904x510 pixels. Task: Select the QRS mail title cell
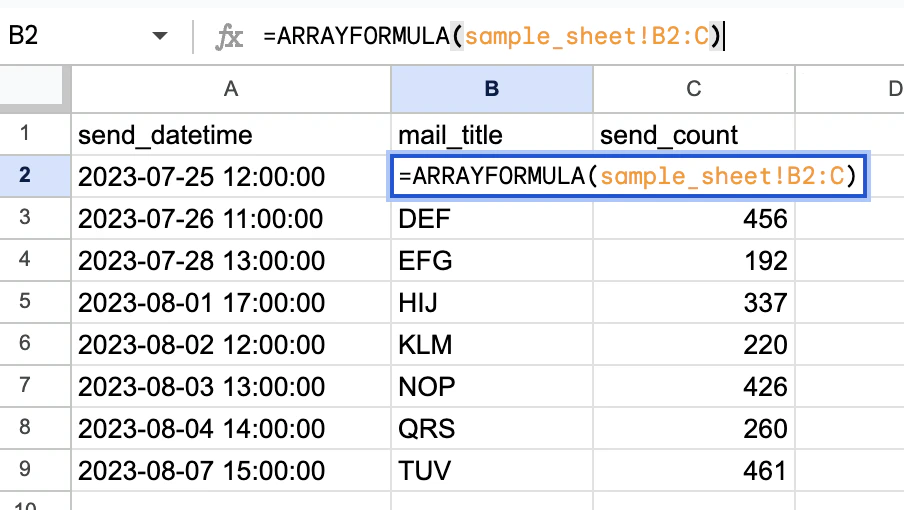point(492,429)
